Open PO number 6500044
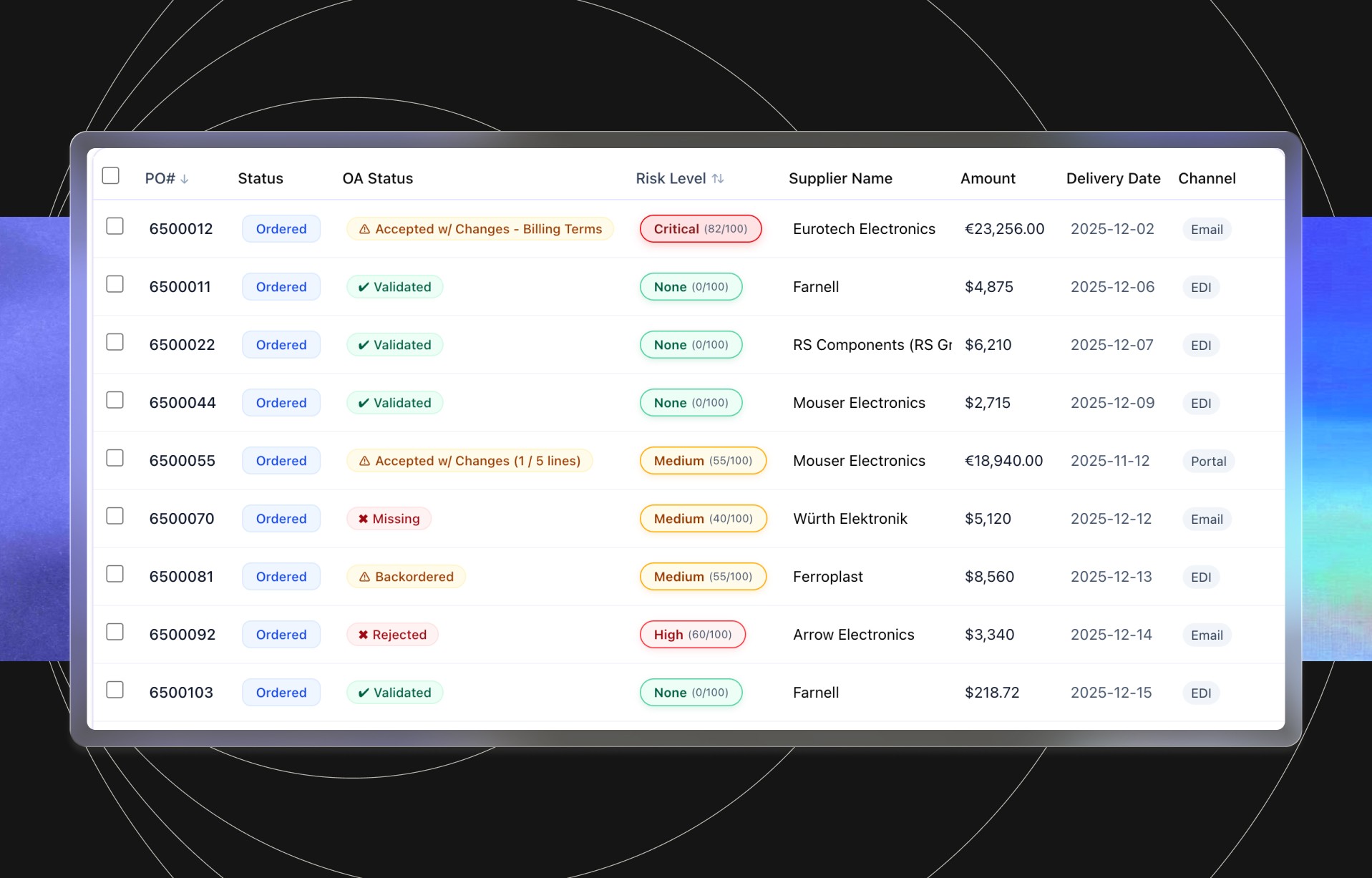 point(183,403)
